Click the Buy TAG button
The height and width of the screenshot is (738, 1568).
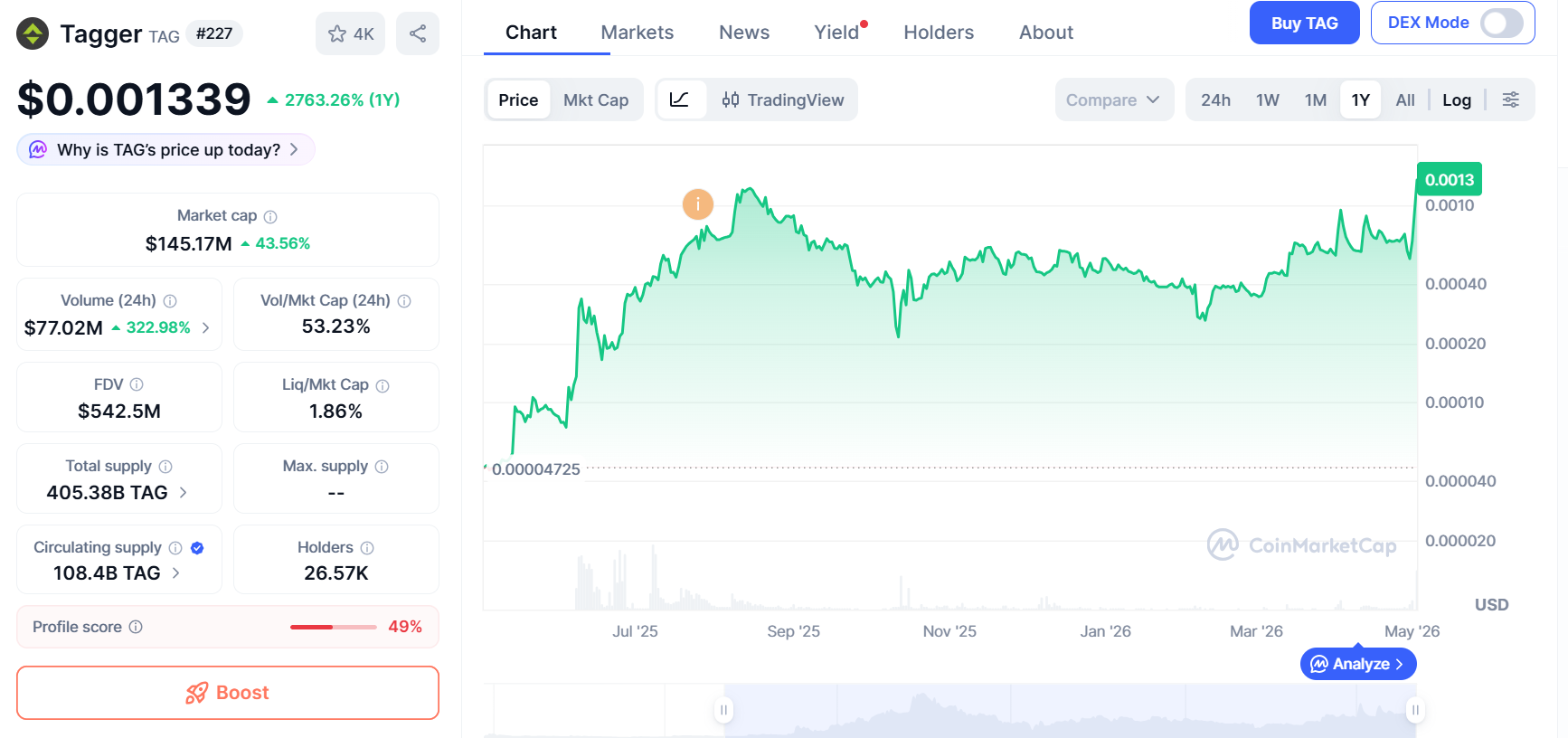point(1305,23)
